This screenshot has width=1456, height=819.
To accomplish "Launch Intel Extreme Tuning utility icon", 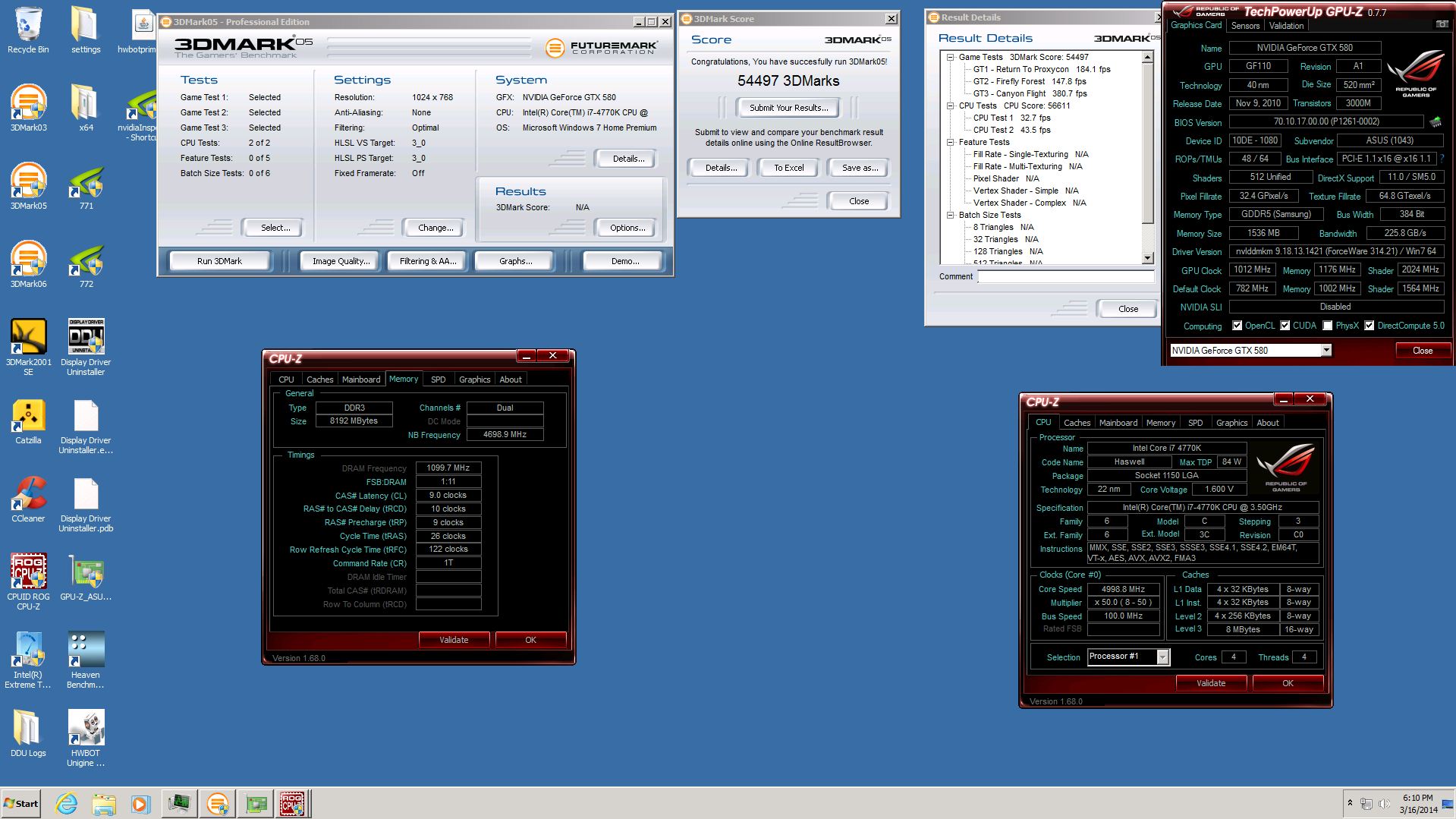I will [x=28, y=660].
